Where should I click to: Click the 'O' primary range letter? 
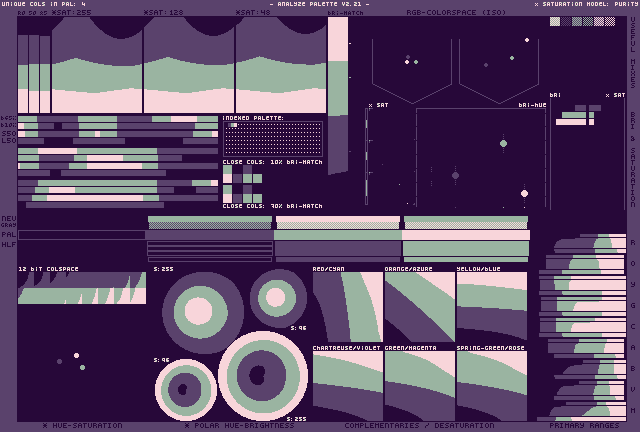pyautogui.click(x=633, y=263)
